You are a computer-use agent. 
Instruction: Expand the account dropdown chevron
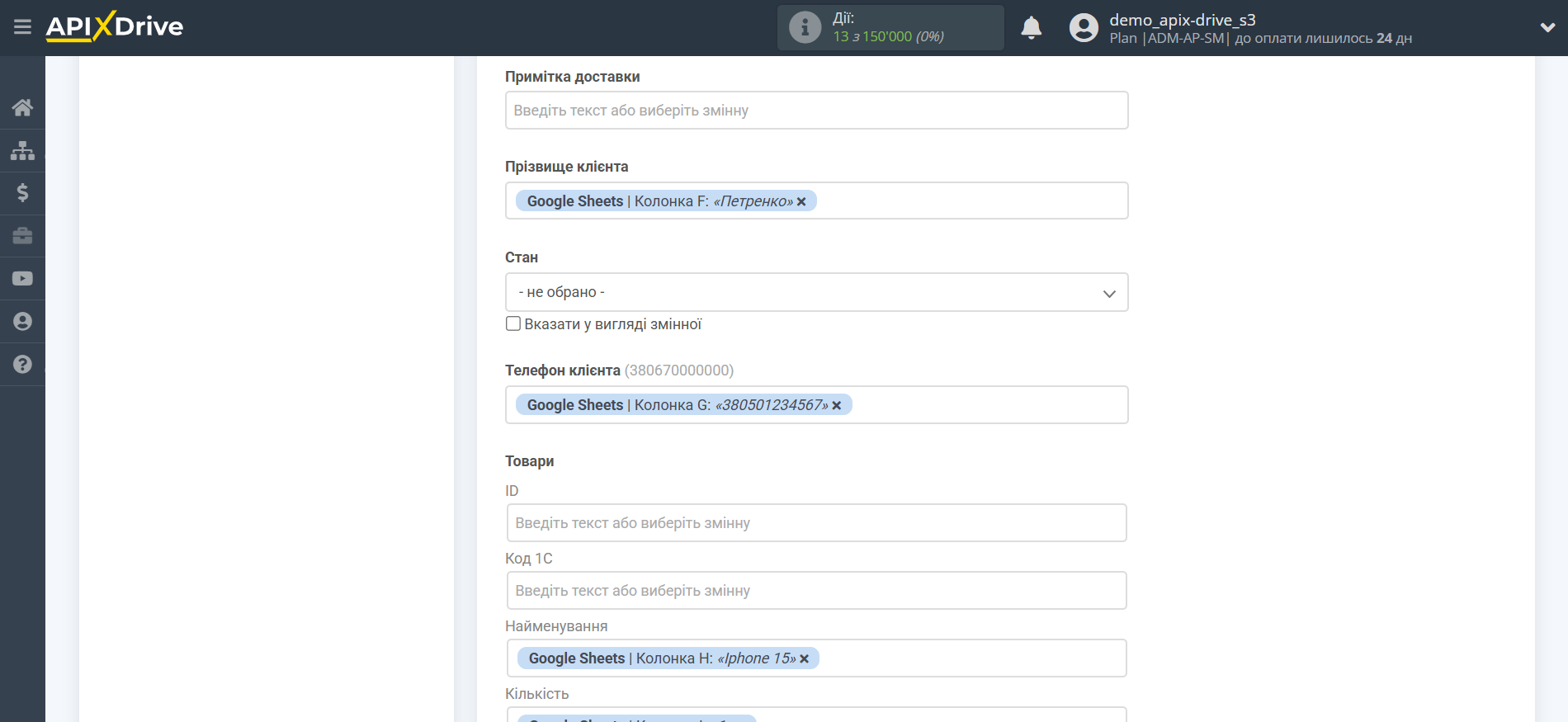[x=1547, y=27]
